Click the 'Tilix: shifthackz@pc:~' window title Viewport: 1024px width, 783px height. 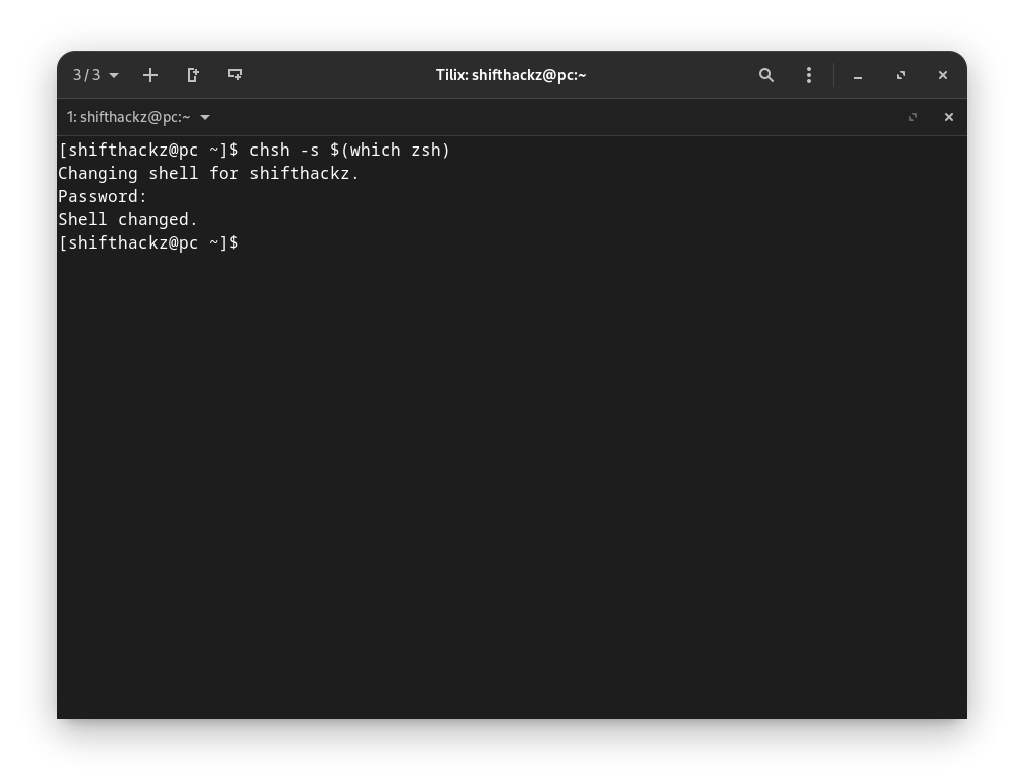tap(511, 75)
